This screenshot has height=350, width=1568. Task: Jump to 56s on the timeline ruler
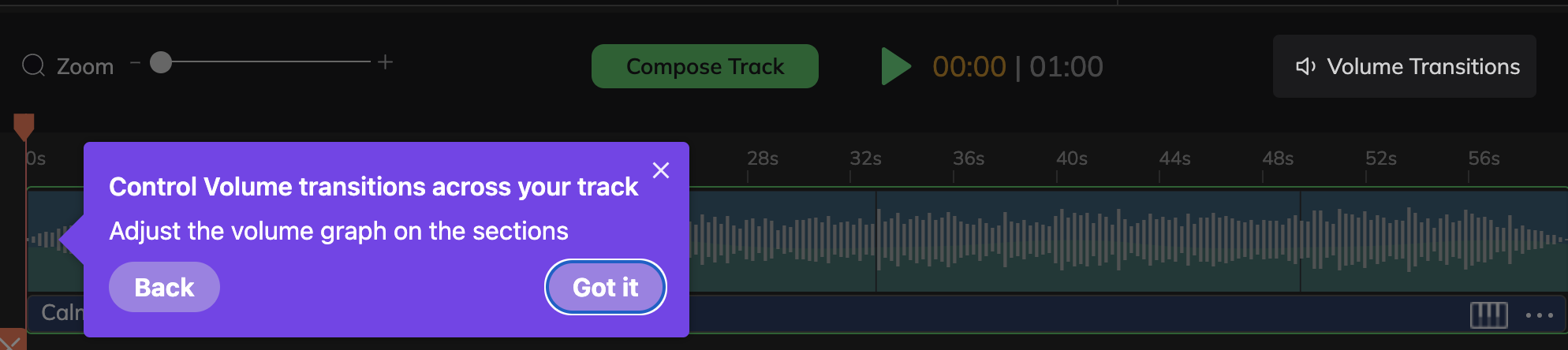(x=1484, y=159)
